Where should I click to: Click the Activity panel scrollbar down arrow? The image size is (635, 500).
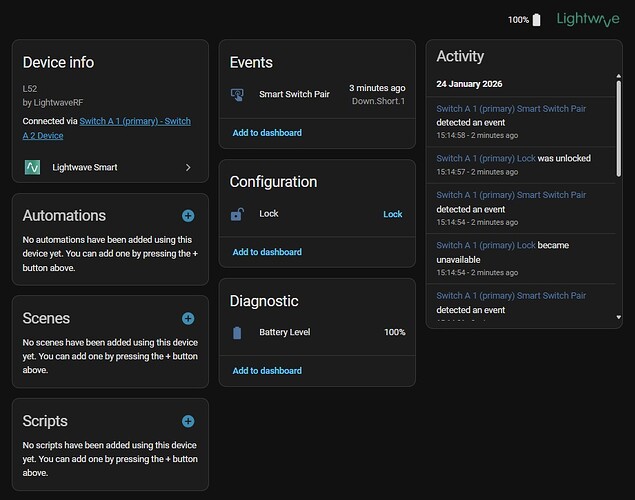pos(619,317)
